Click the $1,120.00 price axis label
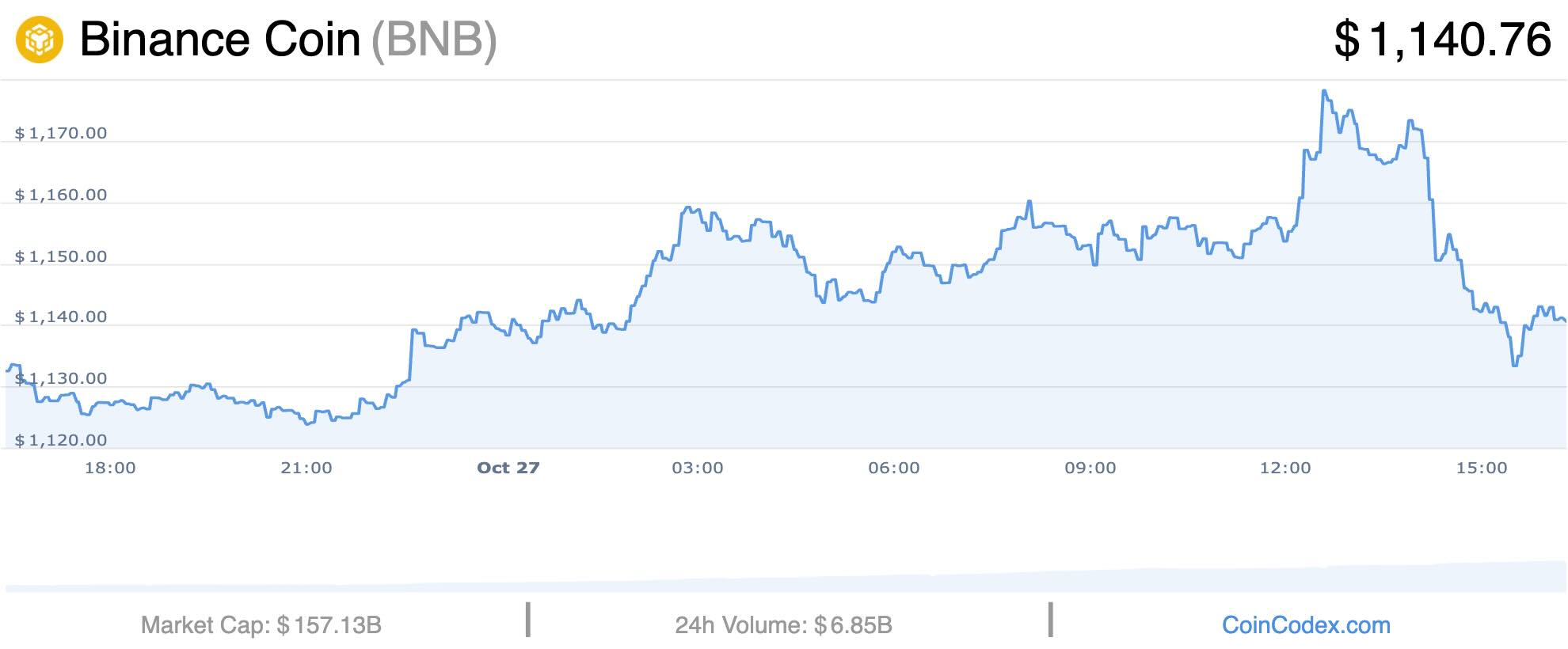Screen dimensions: 1568x649 pyautogui.click(x=61, y=440)
